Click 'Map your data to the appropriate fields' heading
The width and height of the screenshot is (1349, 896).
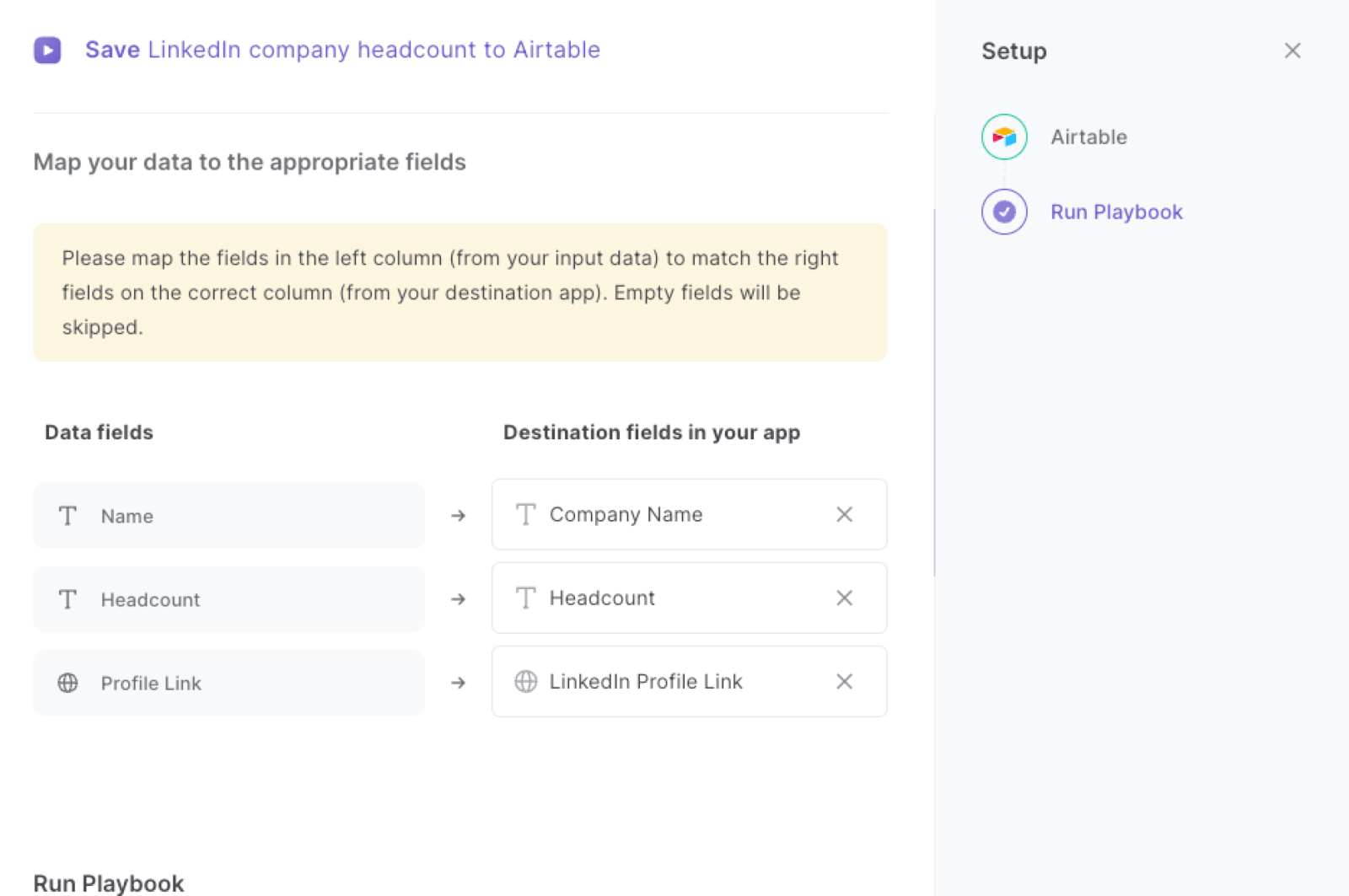pos(250,162)
